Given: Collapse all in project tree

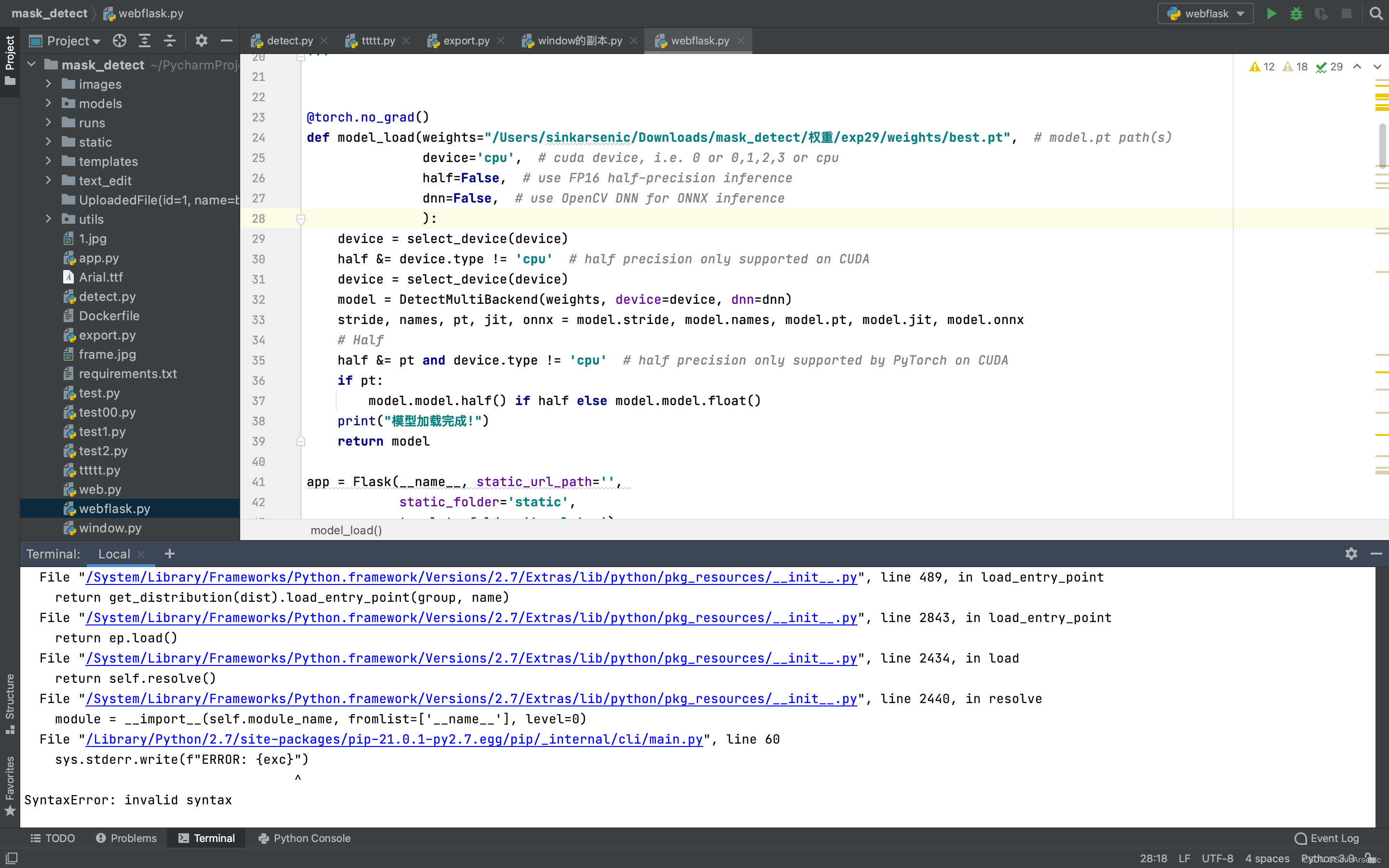Looking at the screenshot, I should pos(169,41).
